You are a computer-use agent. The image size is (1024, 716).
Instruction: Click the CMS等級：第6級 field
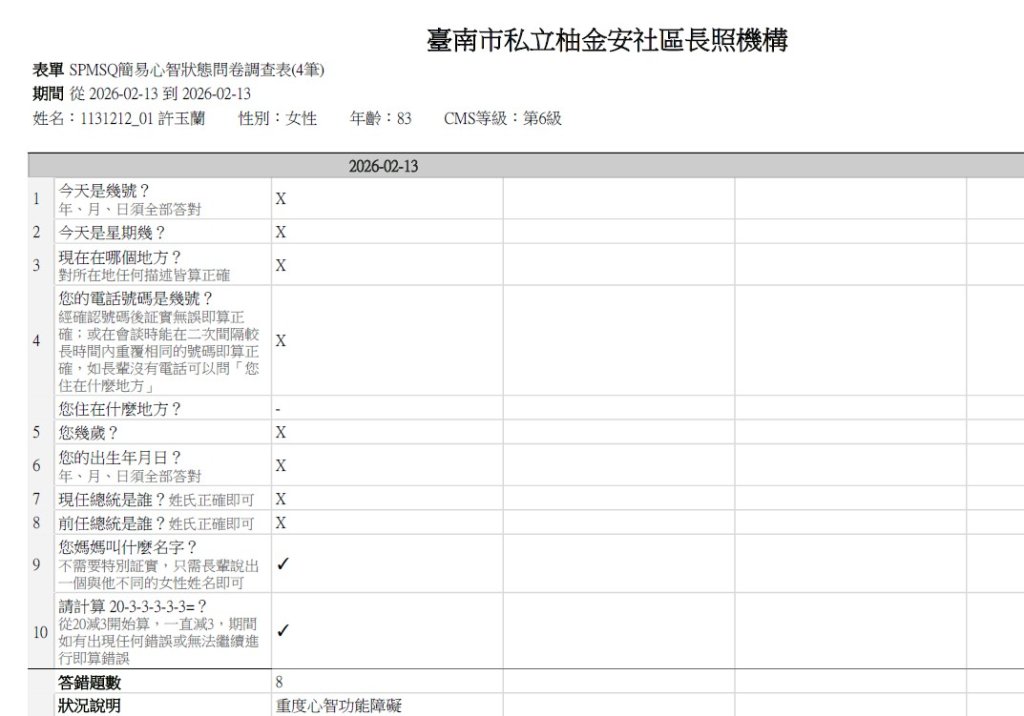pyautogui.click(x=502, y=119)
